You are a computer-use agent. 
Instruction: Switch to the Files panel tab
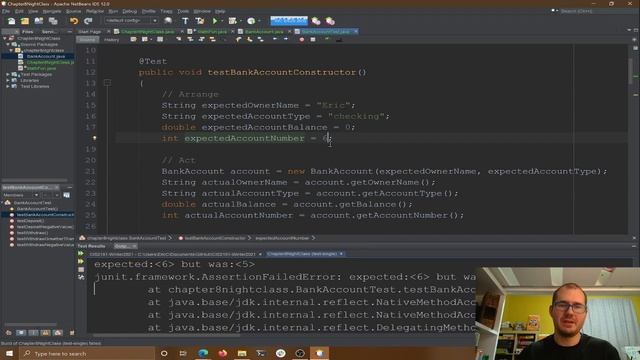[27, 31]
